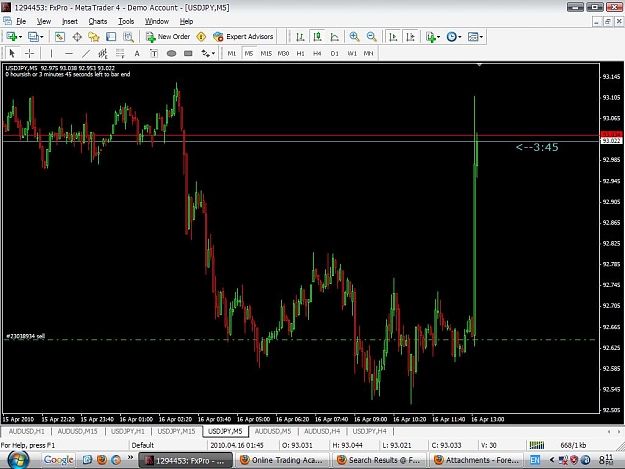Open Online Trading Aca... taskbar button

(282, 460)
